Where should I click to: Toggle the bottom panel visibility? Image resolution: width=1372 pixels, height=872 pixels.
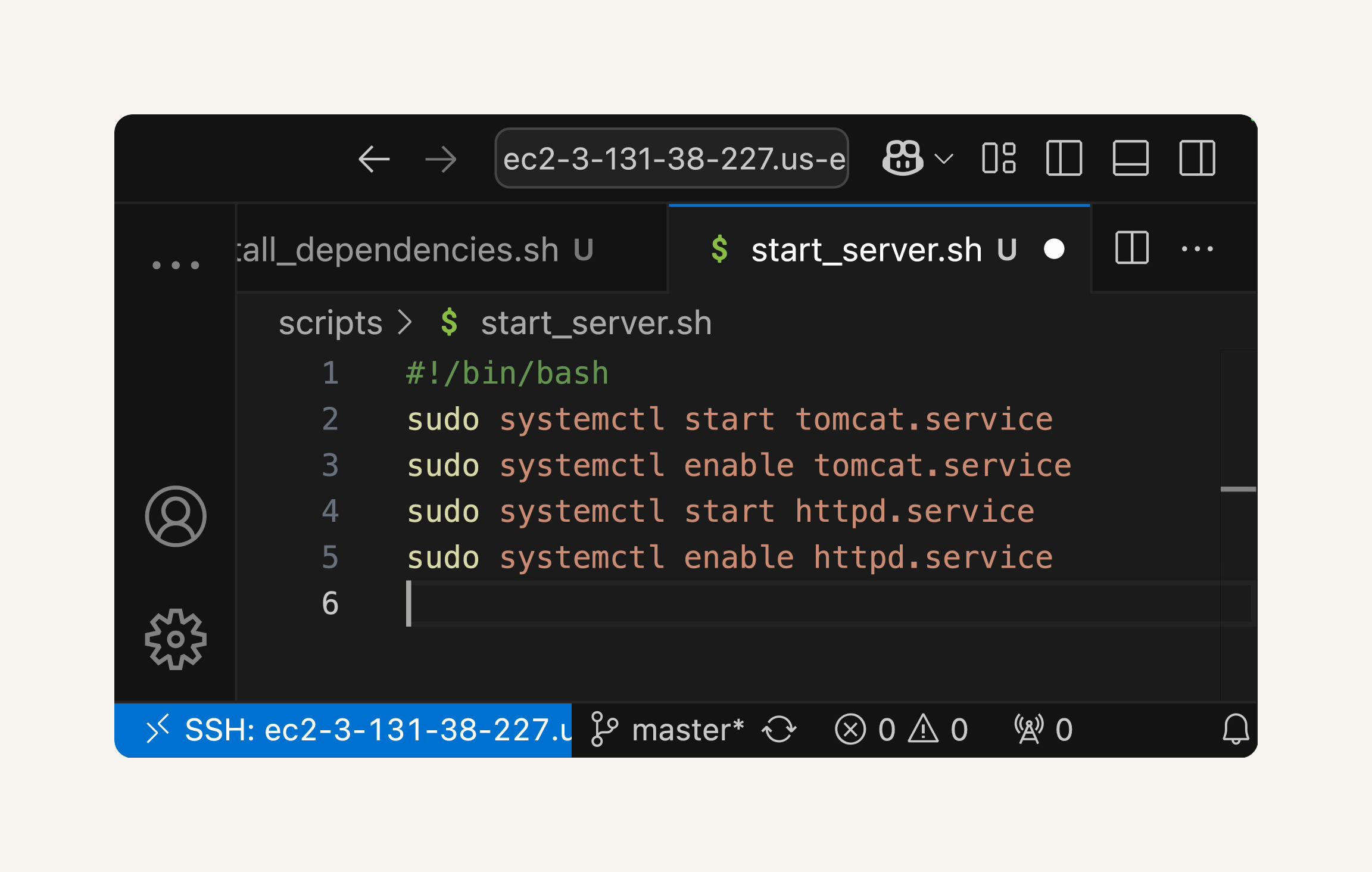click(x=1130, y=158)
